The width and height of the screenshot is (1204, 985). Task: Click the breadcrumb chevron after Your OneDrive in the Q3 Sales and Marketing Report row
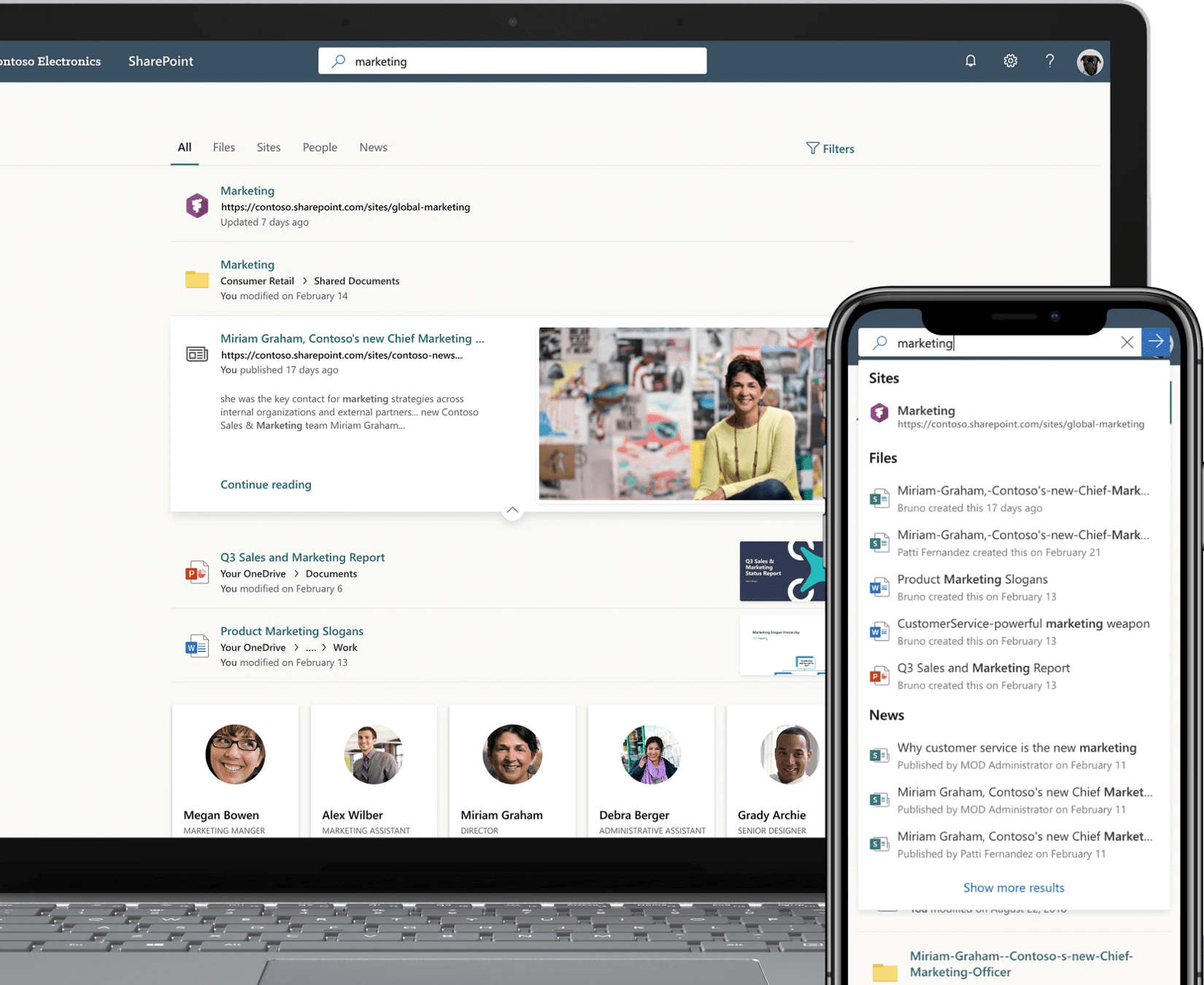[296, 573]
